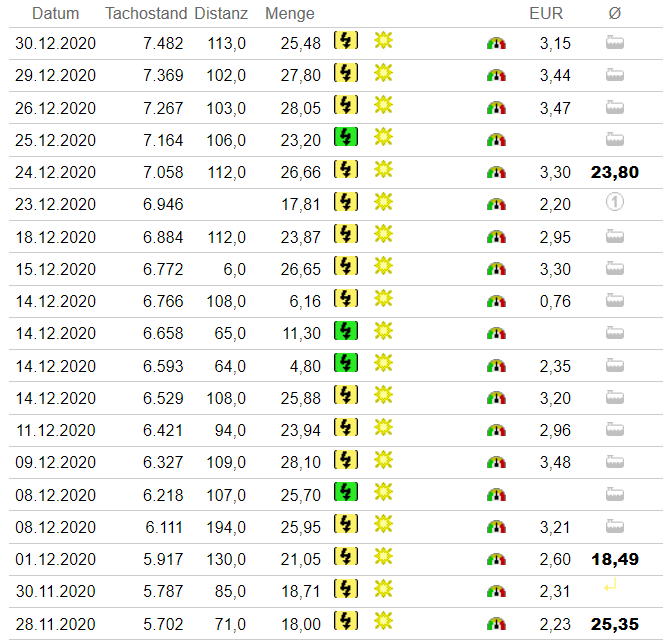663x640 pixels.
Task: Click the EUR column header
Action: (546, 13)
